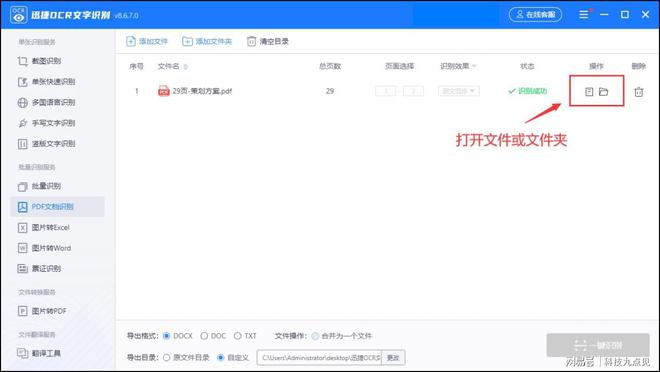This screenshot has width=660, height=372.
Task: Click the PDF file type icon in row
Action: click(x=164, y=91)
